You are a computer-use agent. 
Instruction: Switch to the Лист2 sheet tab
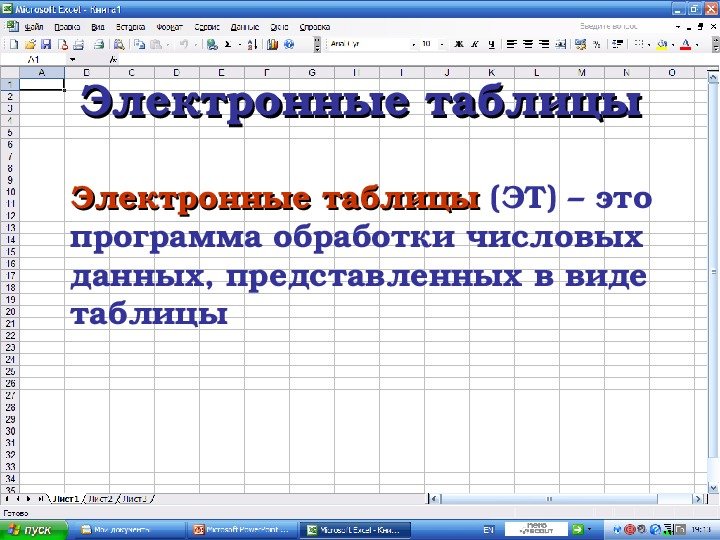(x=100, y=497)
